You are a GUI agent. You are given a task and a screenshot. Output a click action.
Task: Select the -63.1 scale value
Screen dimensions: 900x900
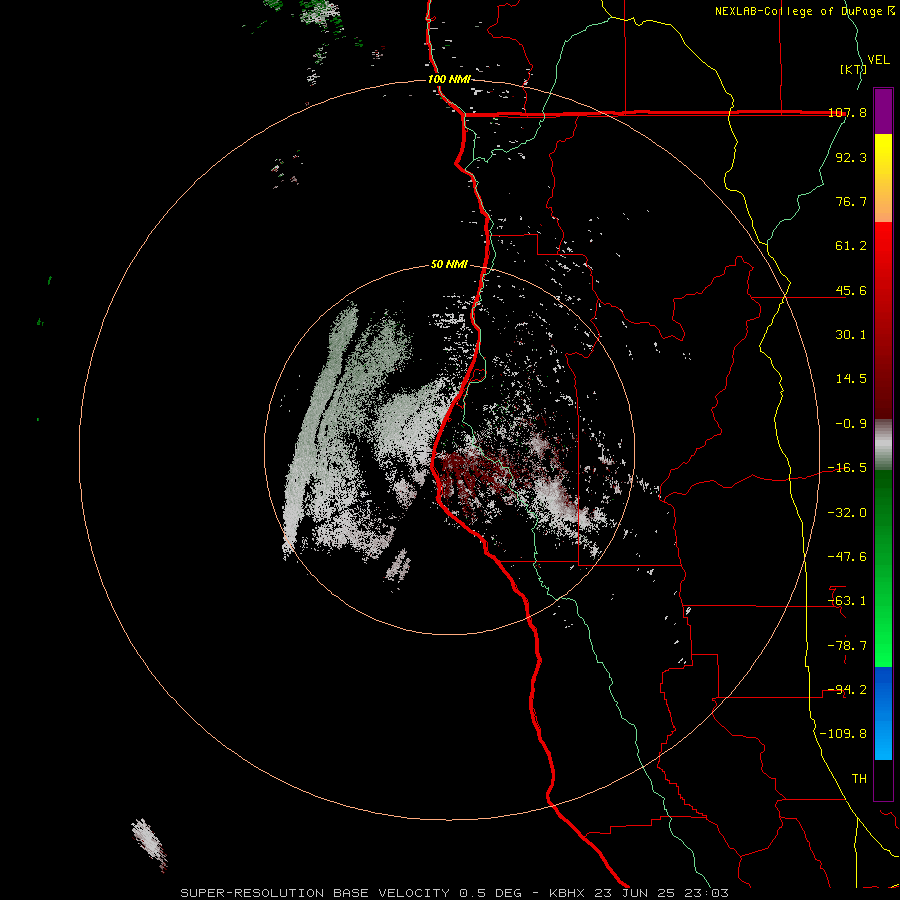tap(848, 601)
